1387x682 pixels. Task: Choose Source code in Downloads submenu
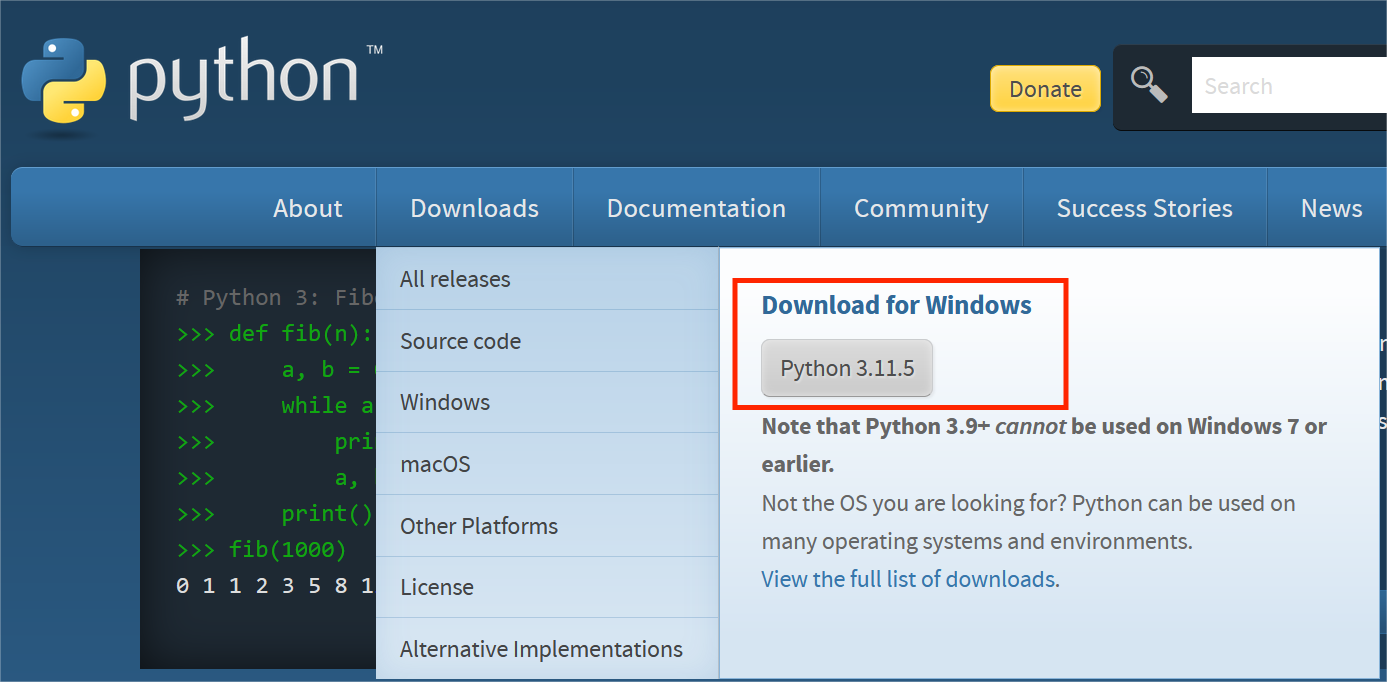pos(460,341)
